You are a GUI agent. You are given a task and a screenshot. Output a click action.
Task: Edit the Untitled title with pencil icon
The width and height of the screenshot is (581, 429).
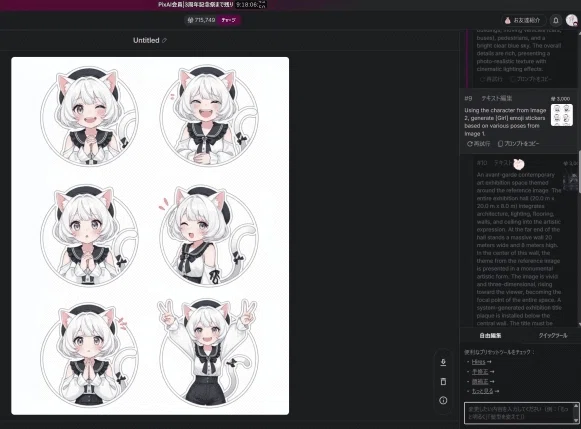point(165,40)
